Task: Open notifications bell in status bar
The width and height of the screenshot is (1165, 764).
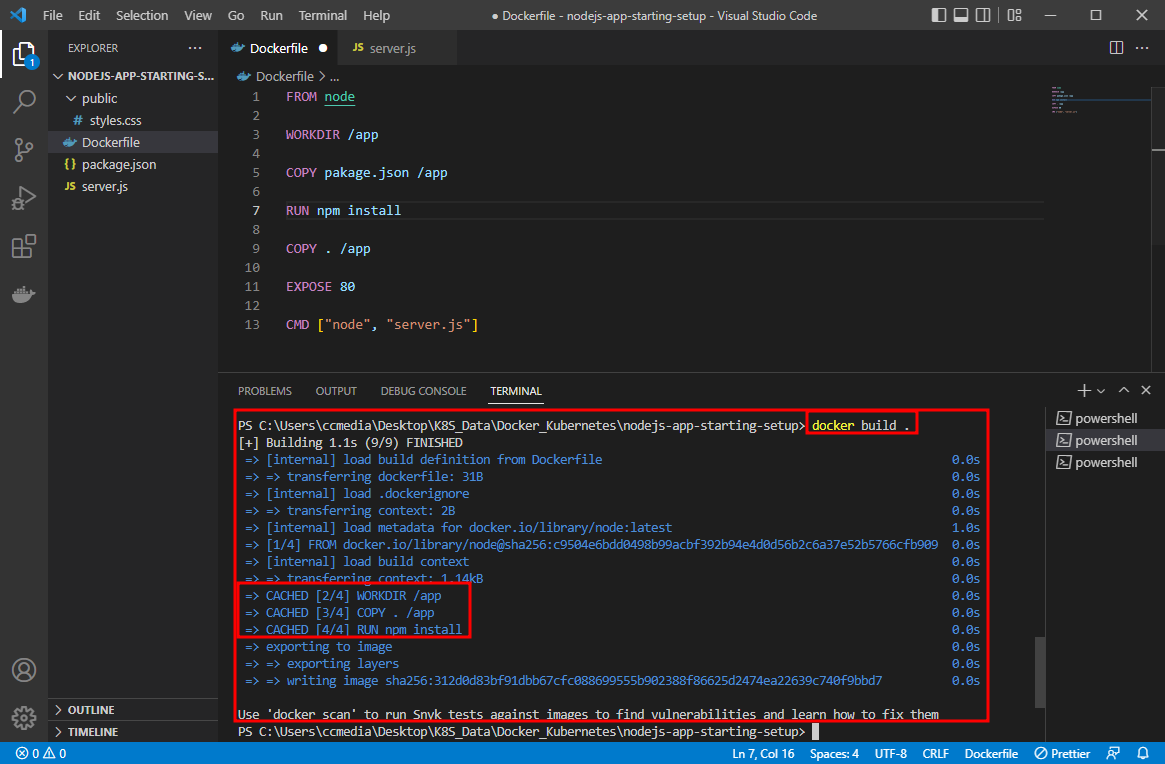Action: click(1143, 754)
